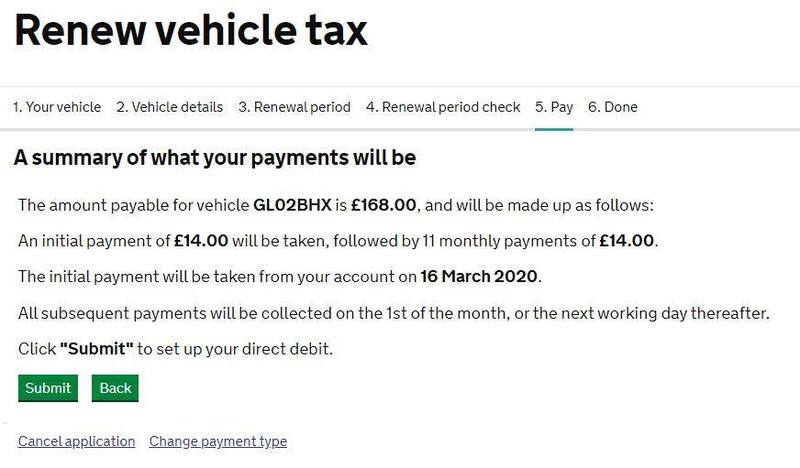Screen dimensions: 800x468
Task: Click the sentence about subsequent payment collection
Action: tap(394, 313)
